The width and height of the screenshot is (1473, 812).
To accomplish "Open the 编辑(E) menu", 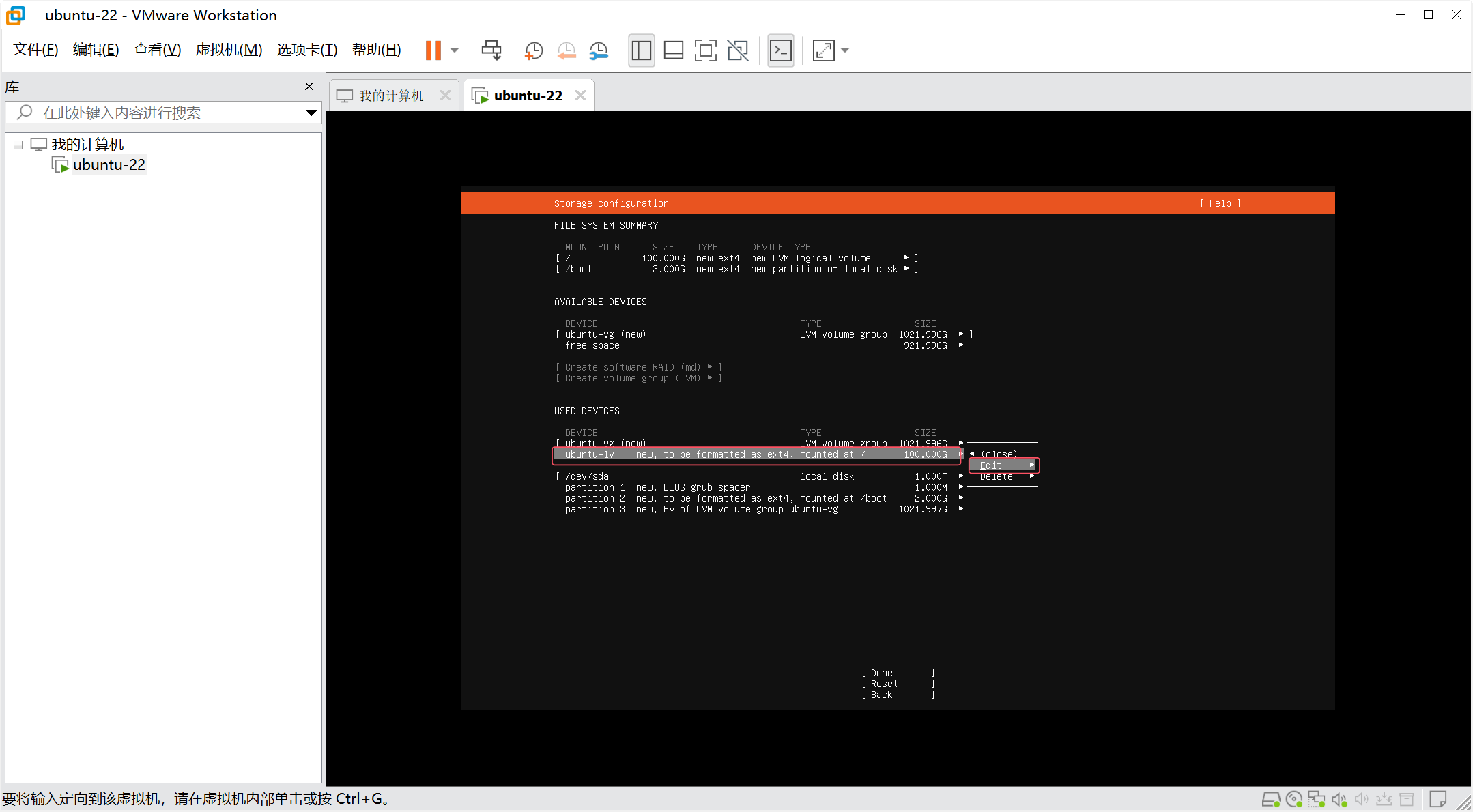I will (x=96, y=50).
